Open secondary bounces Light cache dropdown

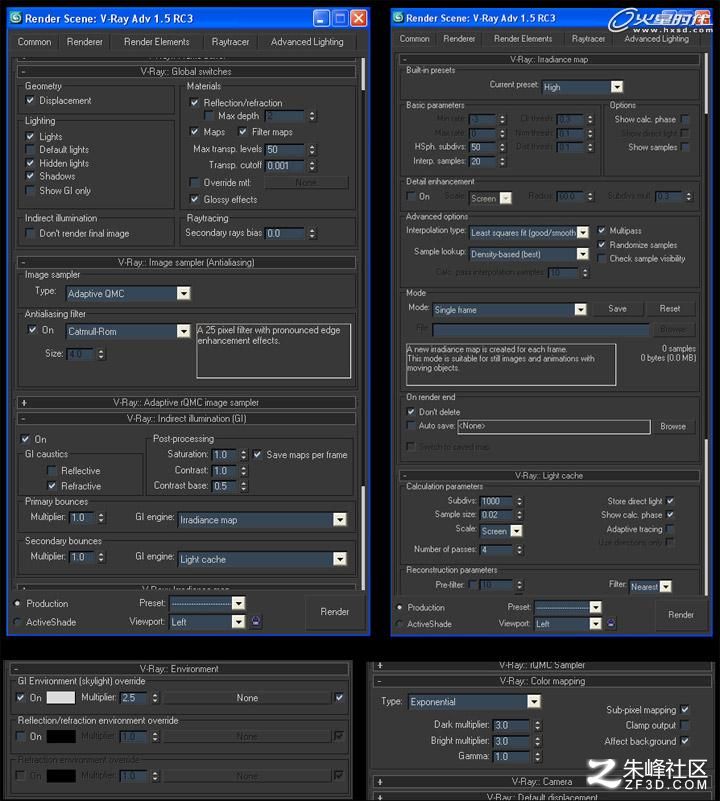coord(339,559)
